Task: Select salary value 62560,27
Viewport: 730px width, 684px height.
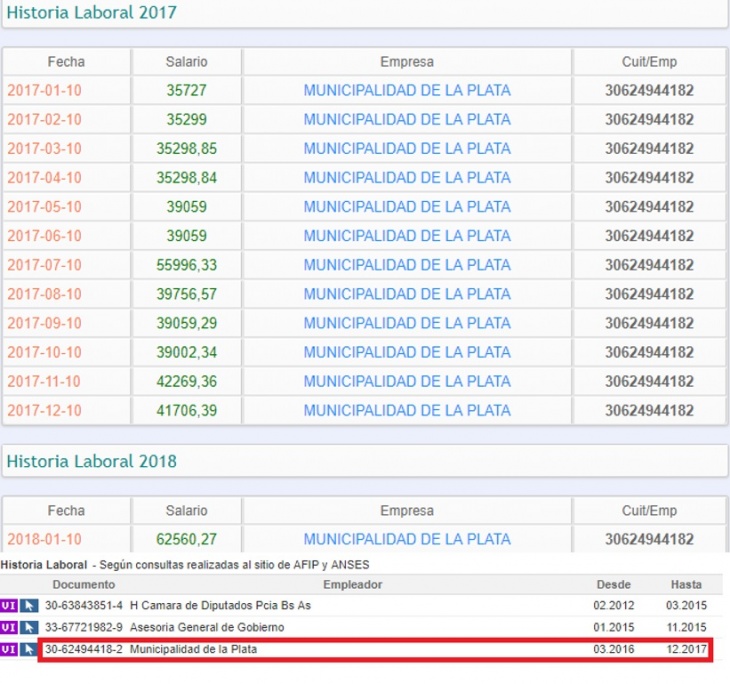Action: click(186, 539)
